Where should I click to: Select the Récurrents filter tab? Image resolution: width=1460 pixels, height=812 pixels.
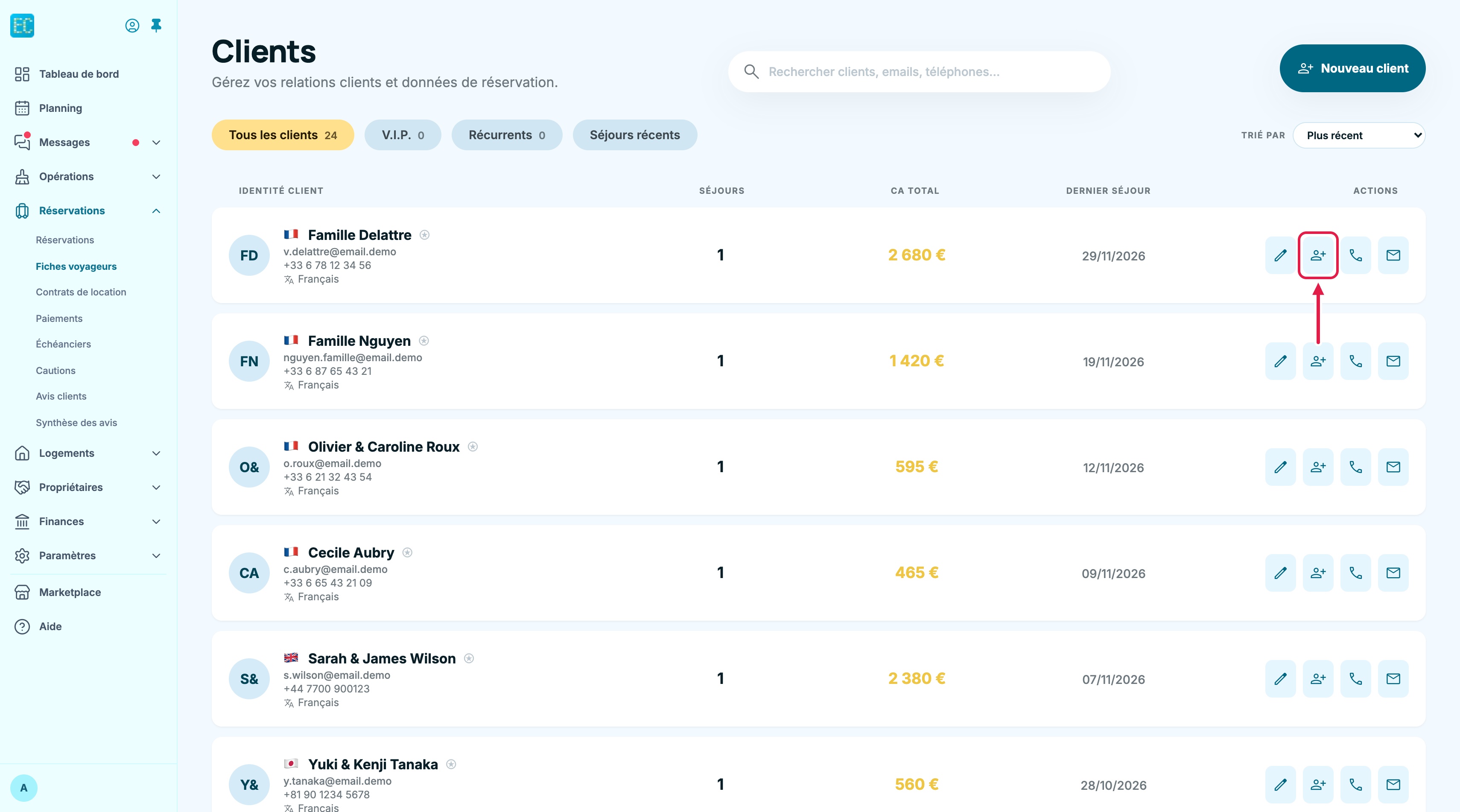tap(507, 135)
